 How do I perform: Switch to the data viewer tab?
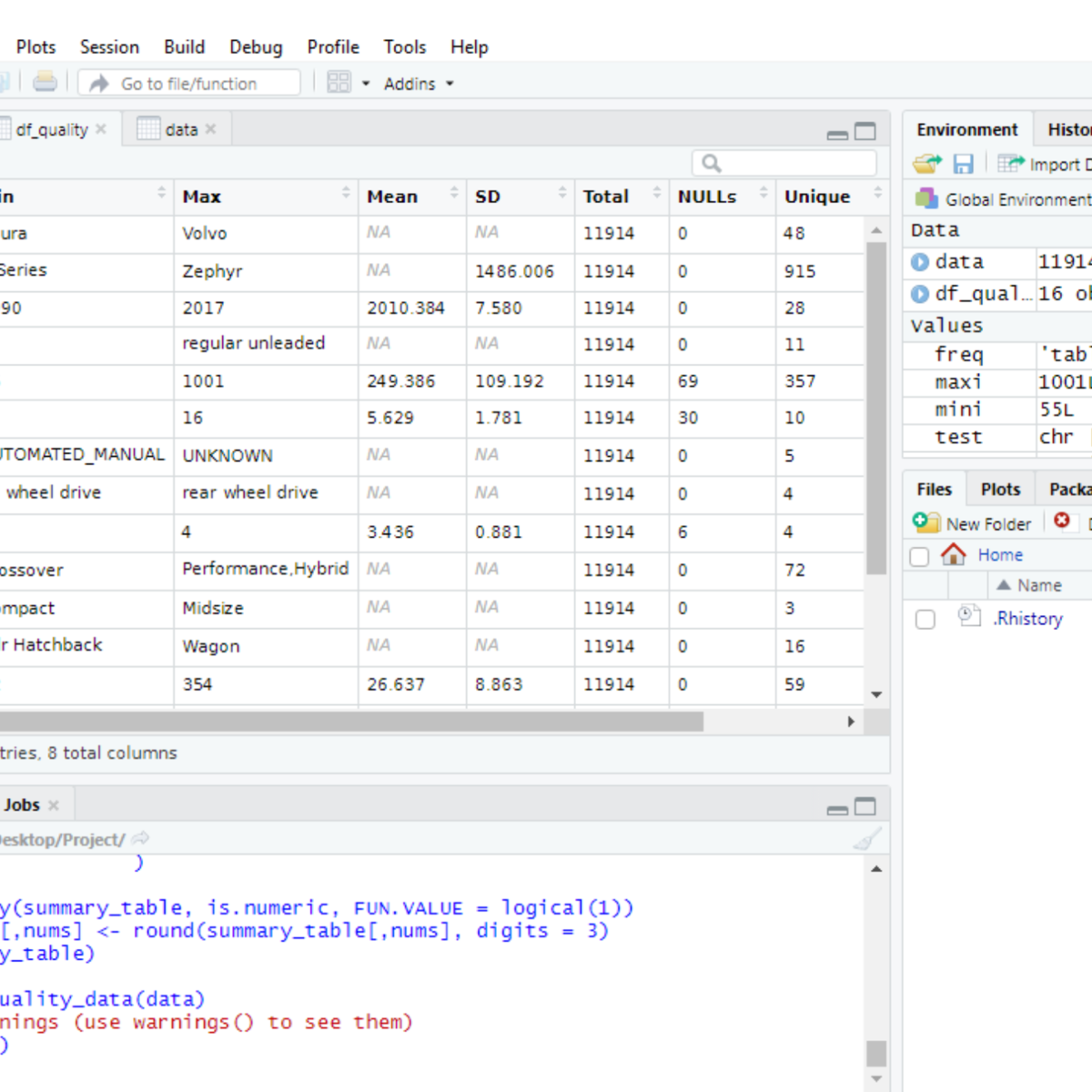pyautogui.click(x=179, y=130)
